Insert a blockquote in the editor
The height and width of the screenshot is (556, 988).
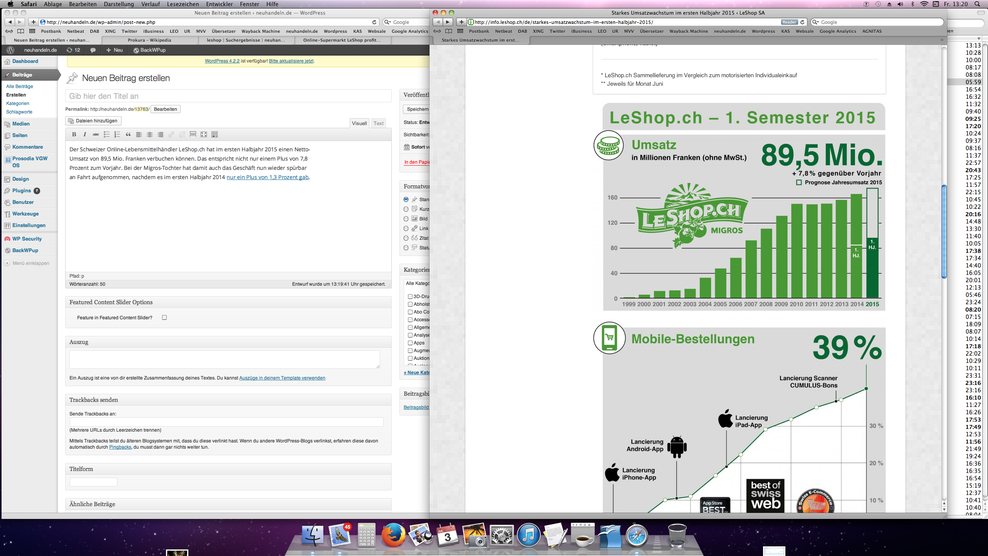pyautogui.click(x=128, y=134)
